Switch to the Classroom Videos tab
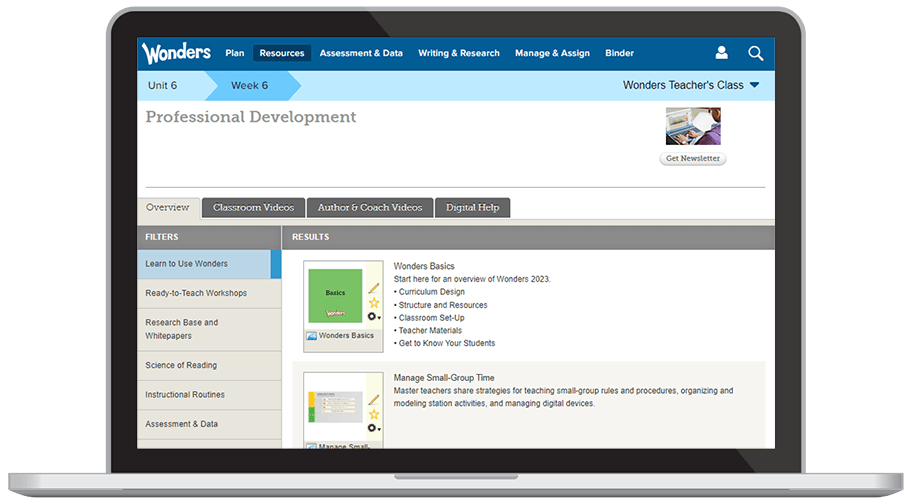 tap(253, 207)
